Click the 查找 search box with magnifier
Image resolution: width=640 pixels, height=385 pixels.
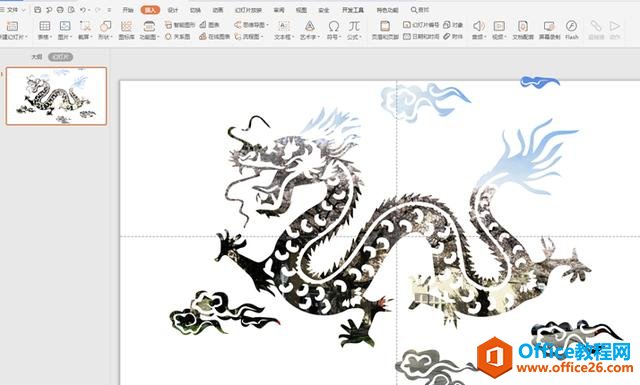click(x=420, y=10)
